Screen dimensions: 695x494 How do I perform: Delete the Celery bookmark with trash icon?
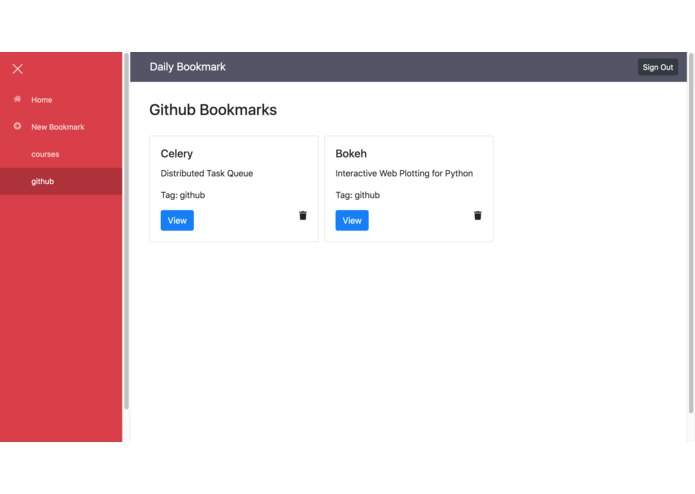[303, 215]
